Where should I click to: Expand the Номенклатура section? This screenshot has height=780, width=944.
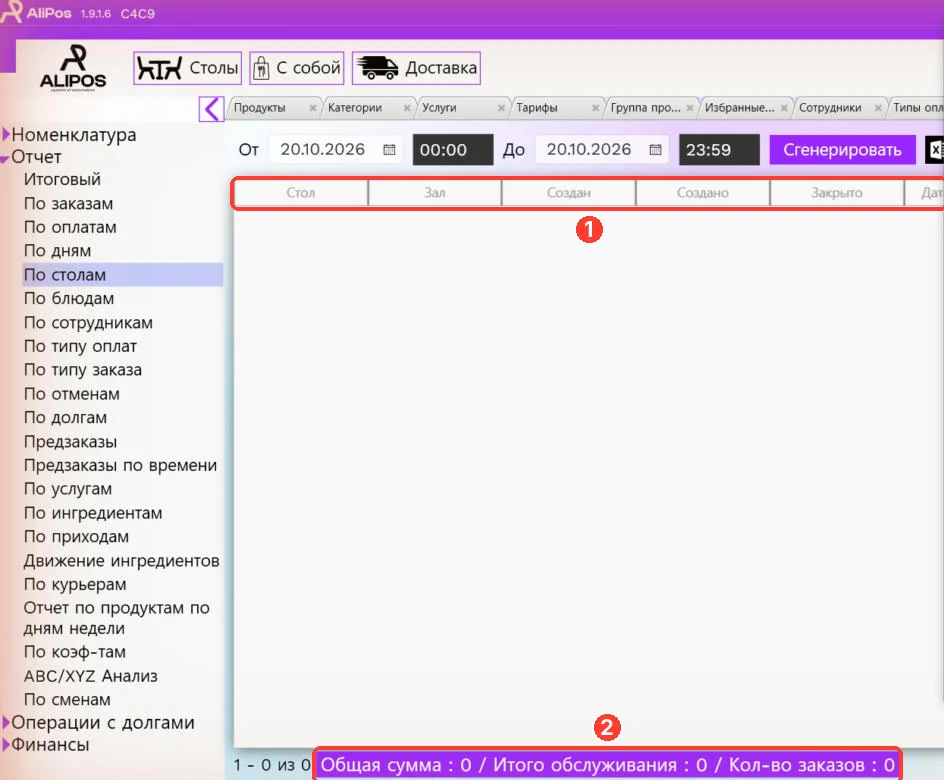[x=7, y=134]
